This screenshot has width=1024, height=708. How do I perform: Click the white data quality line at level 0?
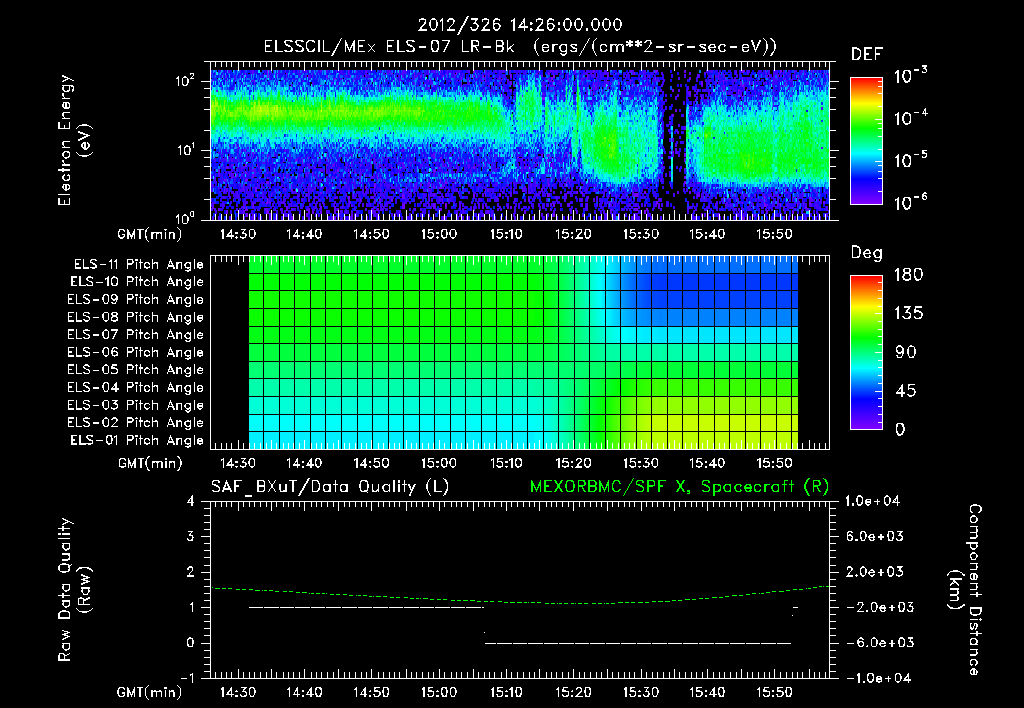(638, 643)
